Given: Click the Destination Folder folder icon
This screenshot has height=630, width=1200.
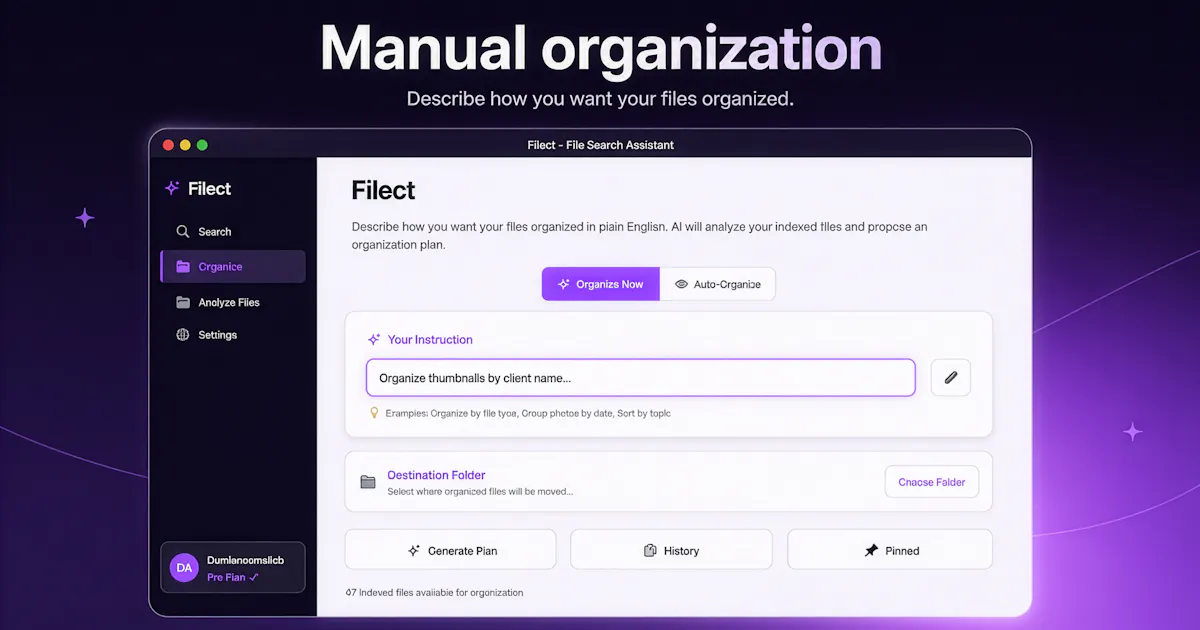Looking at the screenshot, I should click(x=368, y=482).
